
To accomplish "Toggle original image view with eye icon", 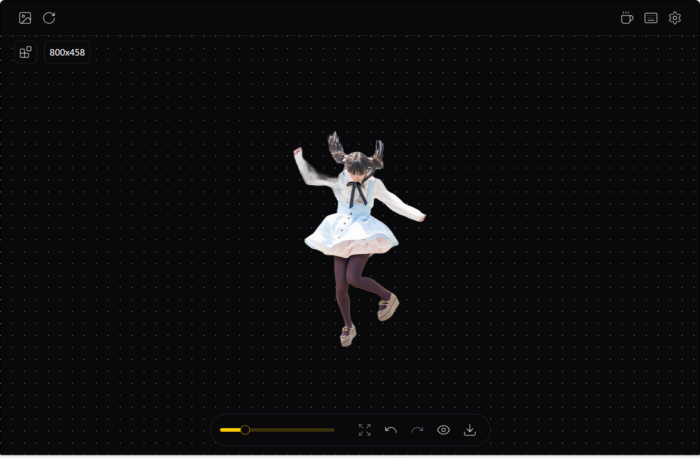I will tap(443, 430).
